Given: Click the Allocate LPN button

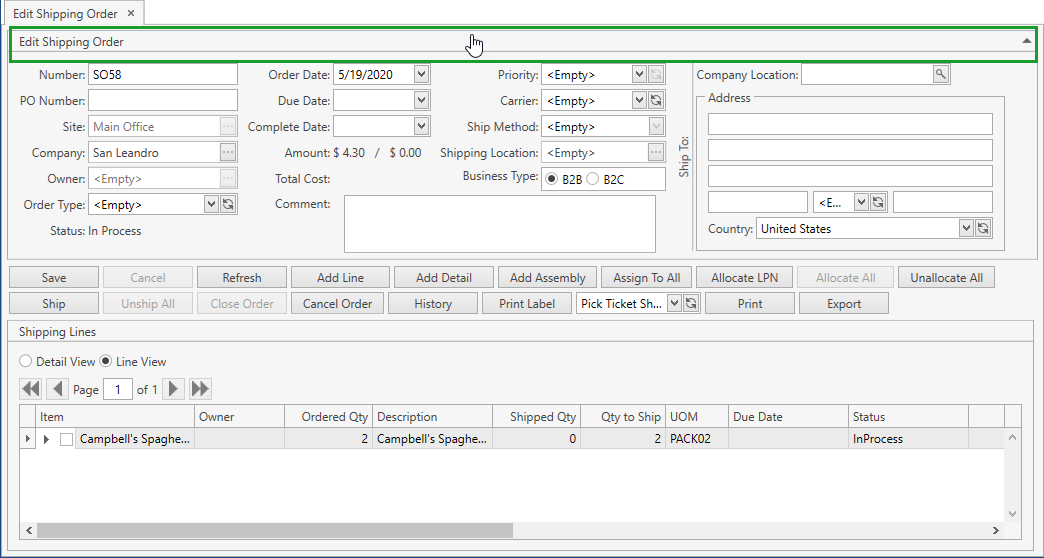Looking at the screenshot, I should [745, 278].
